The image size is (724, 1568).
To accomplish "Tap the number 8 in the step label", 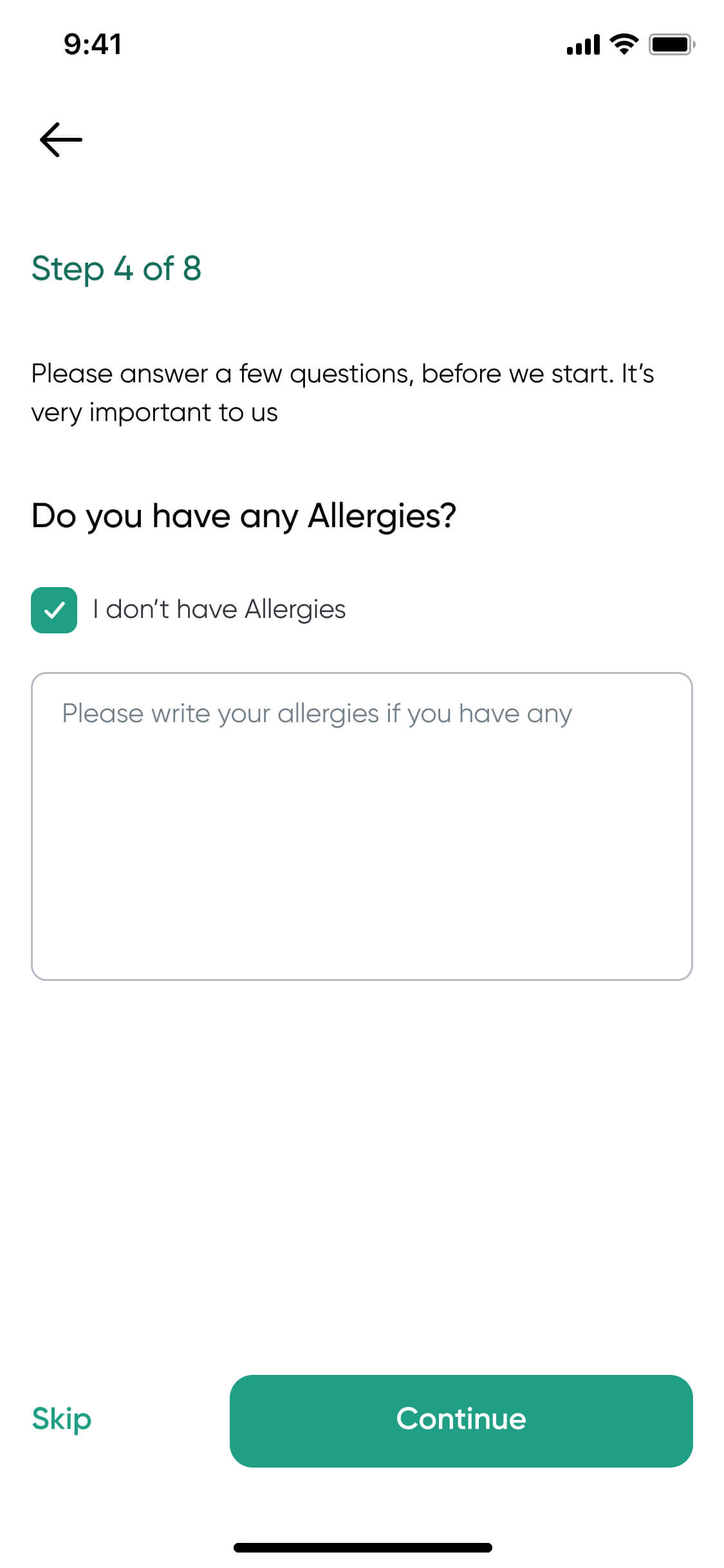I will pos(192,268).
